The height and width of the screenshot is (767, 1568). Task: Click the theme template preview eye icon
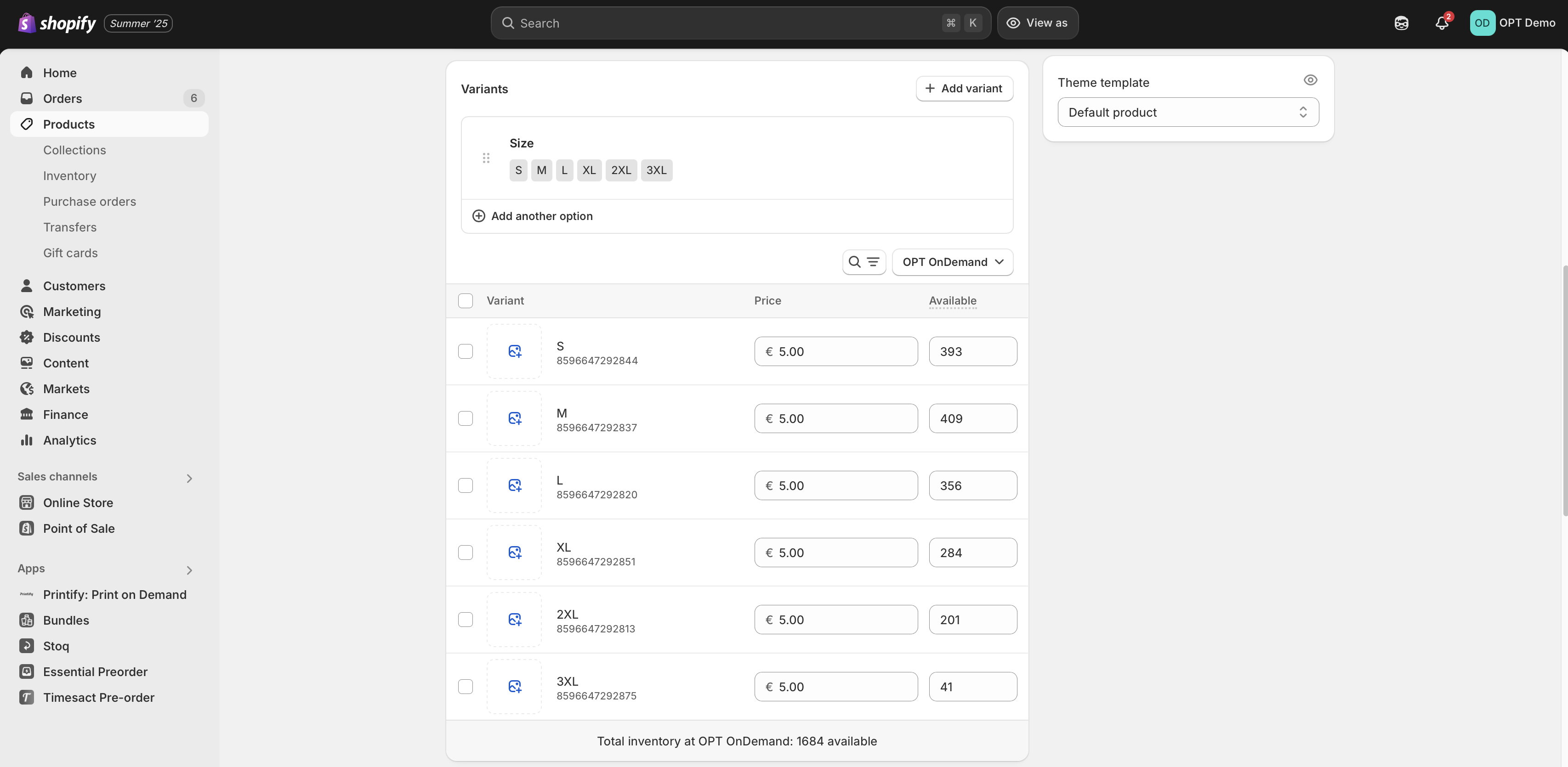(1310, 80)
